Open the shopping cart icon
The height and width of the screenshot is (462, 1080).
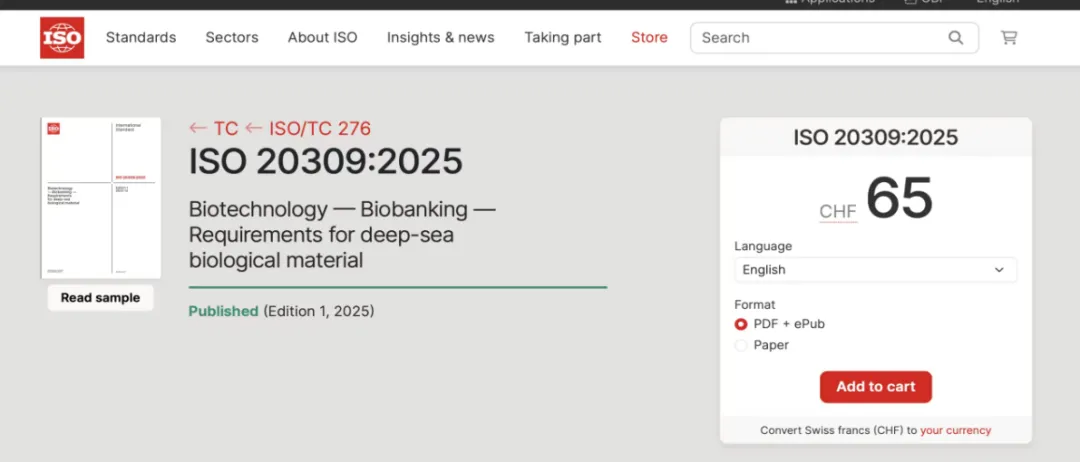1009,38
